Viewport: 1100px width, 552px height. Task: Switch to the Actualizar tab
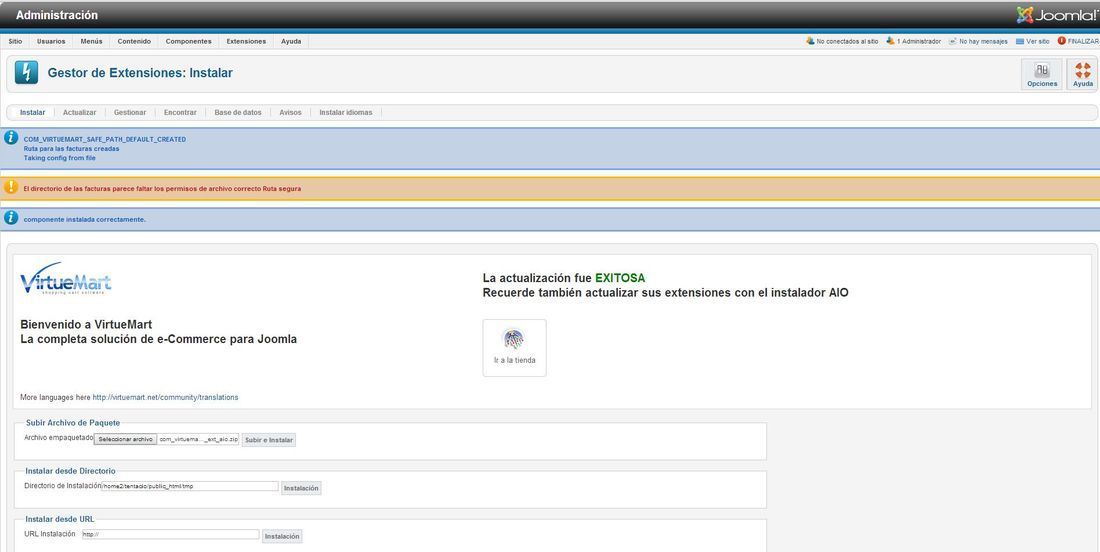pyautogui.click(x=79, y=112)
